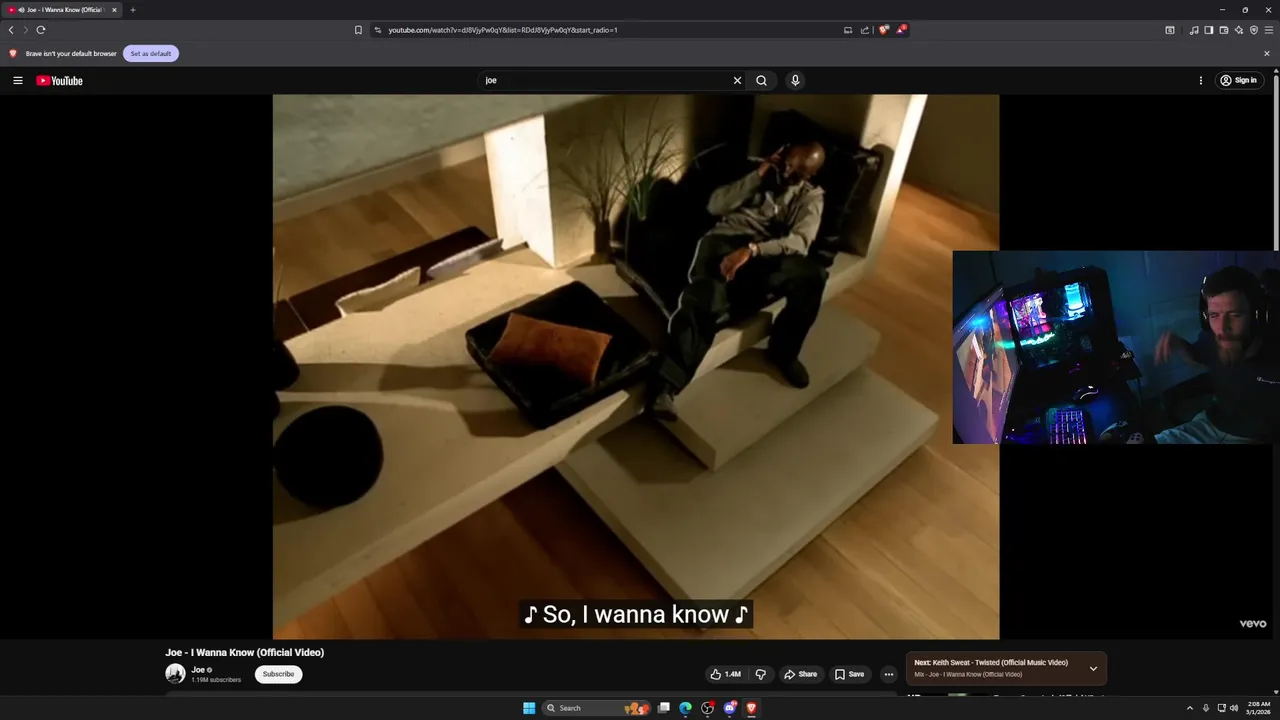Screen dimensions: 1280x720
Task: Go to the YouTube home logo
Action: [x=60, y=81]
